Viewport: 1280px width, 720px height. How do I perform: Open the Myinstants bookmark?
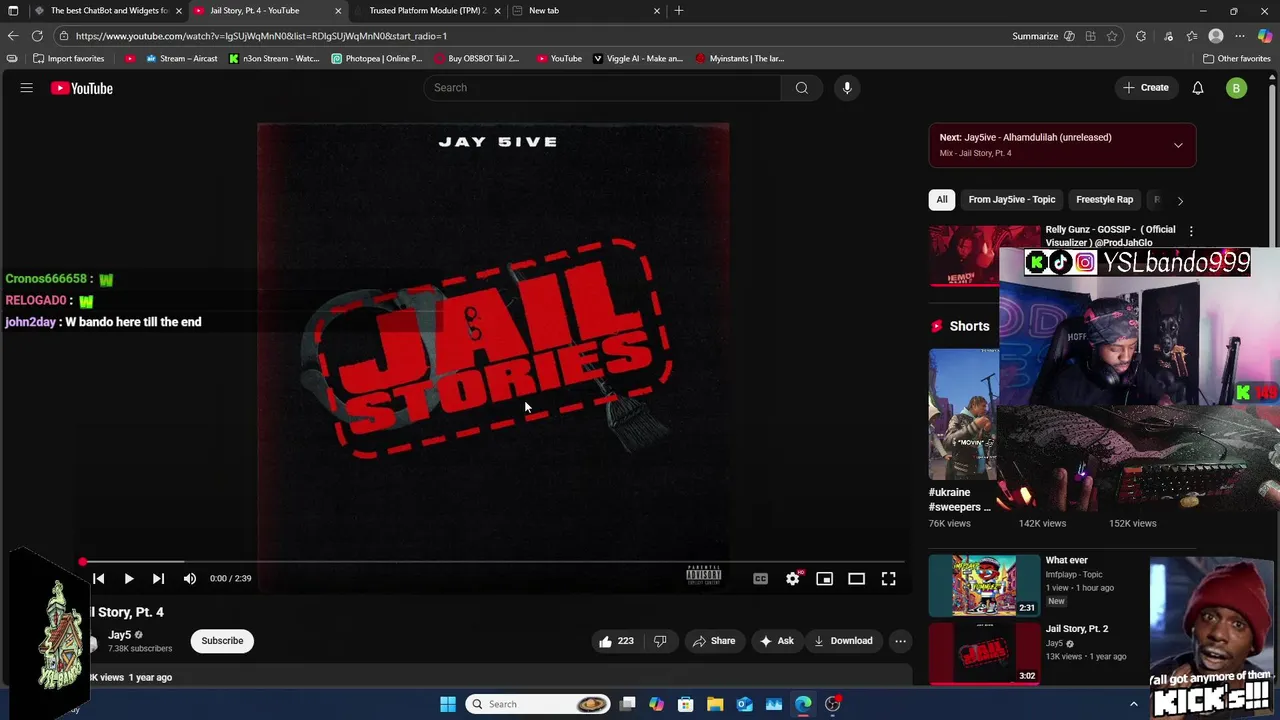(x=739, y=58)
